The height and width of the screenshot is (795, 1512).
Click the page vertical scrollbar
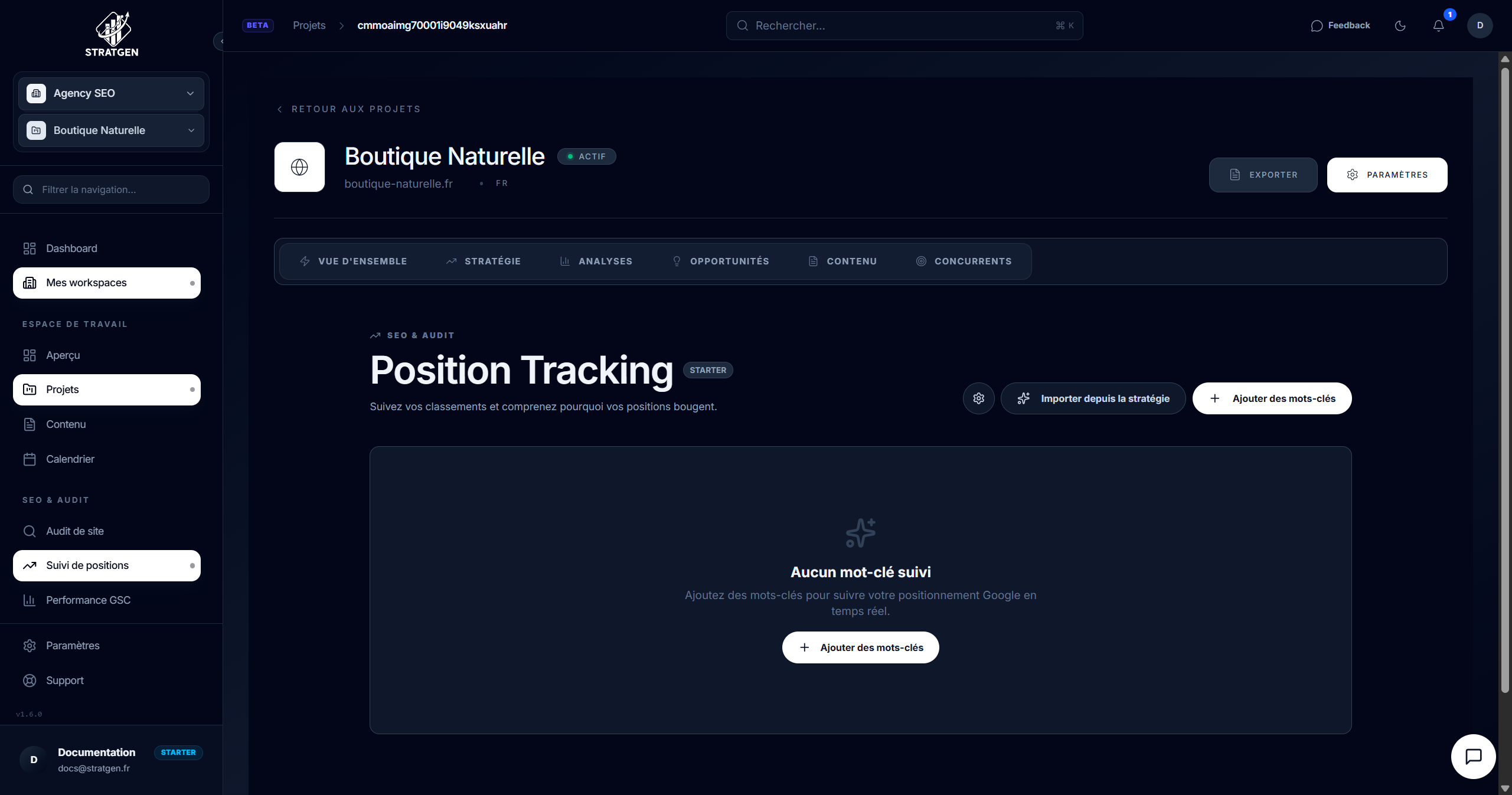1505,378
